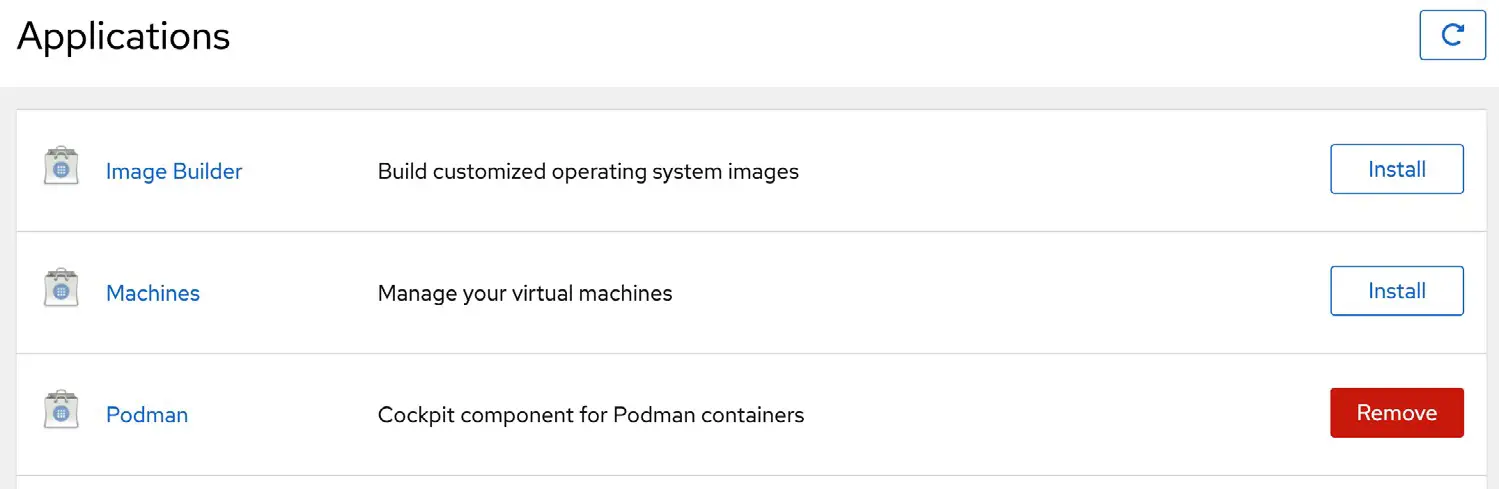This screenshot has height=489, width=1499.
Task: Select the Podman list row
Action: [751, 415]
